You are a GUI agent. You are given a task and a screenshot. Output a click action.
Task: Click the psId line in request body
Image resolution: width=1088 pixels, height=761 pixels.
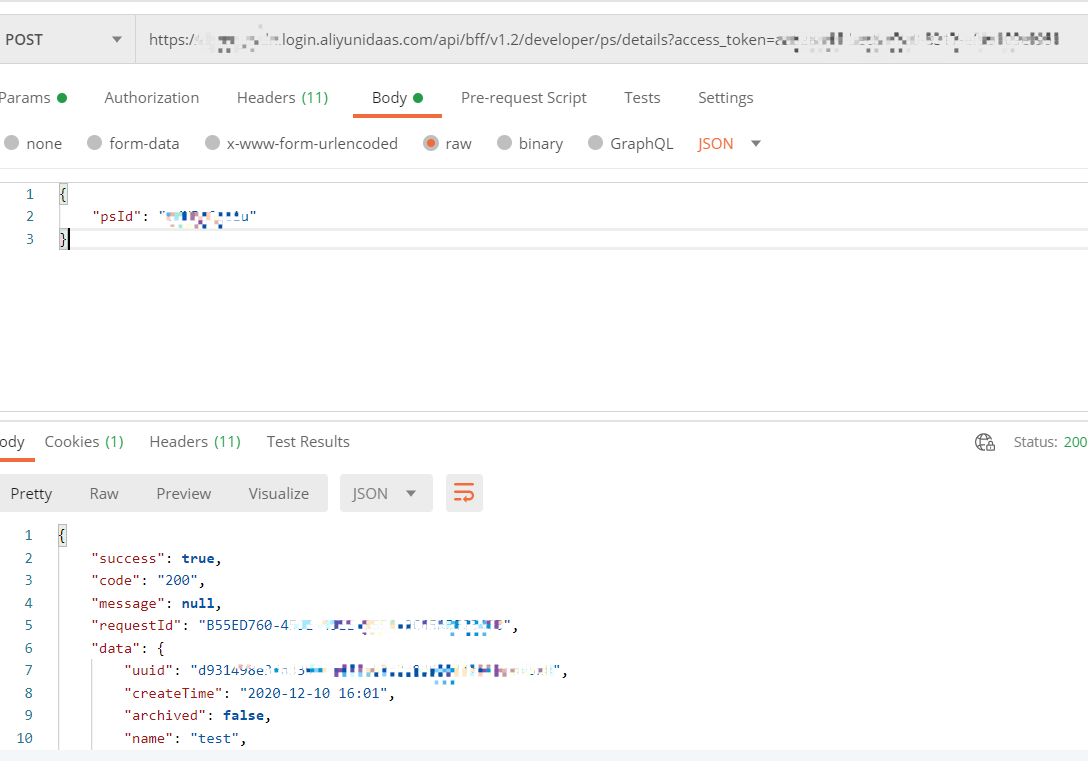tap(174, 216)
